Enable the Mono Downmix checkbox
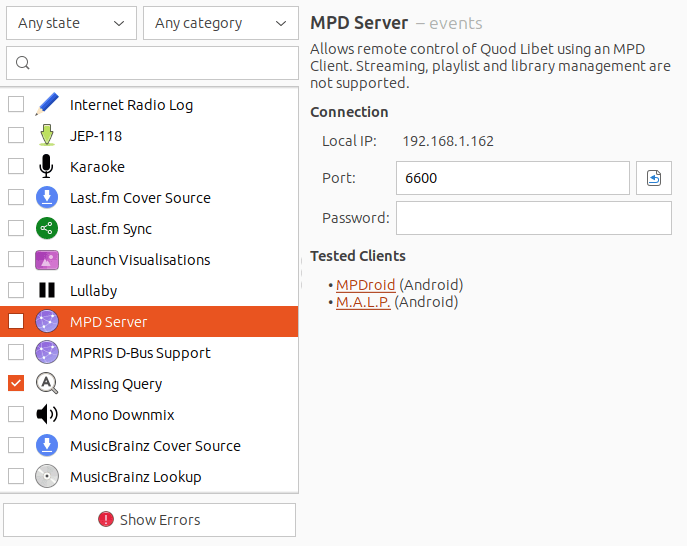687x546 pixels. pyautogui.click(x=16, y=414)
